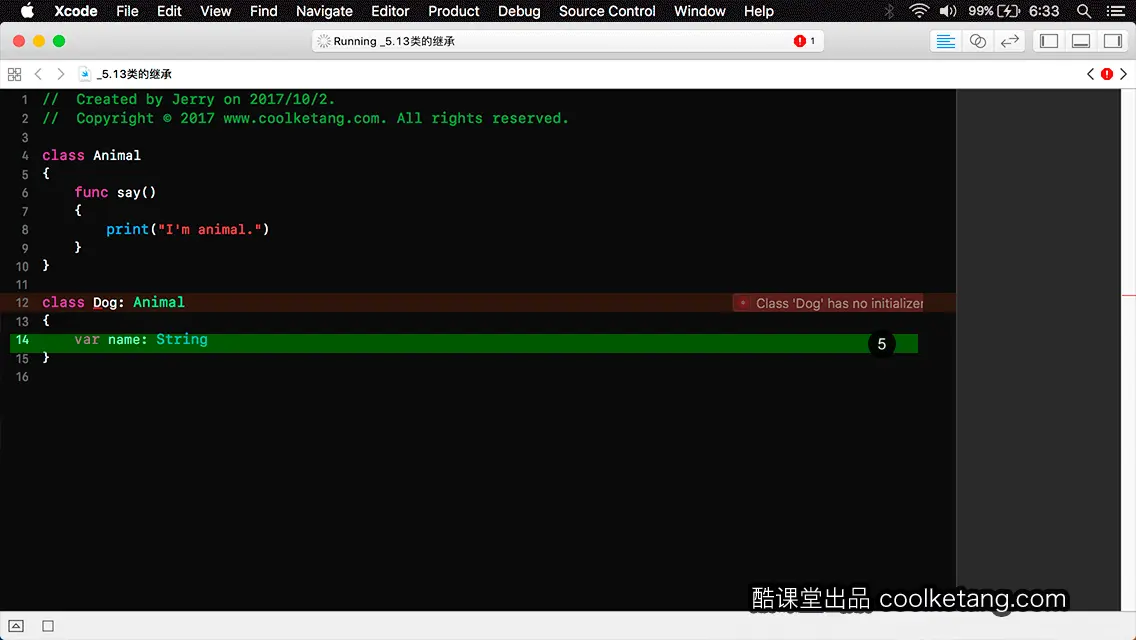The width and height of the screenshot is (1136, 640).
Task: Click the clock showing 6:33
Action: (1044, 11)
